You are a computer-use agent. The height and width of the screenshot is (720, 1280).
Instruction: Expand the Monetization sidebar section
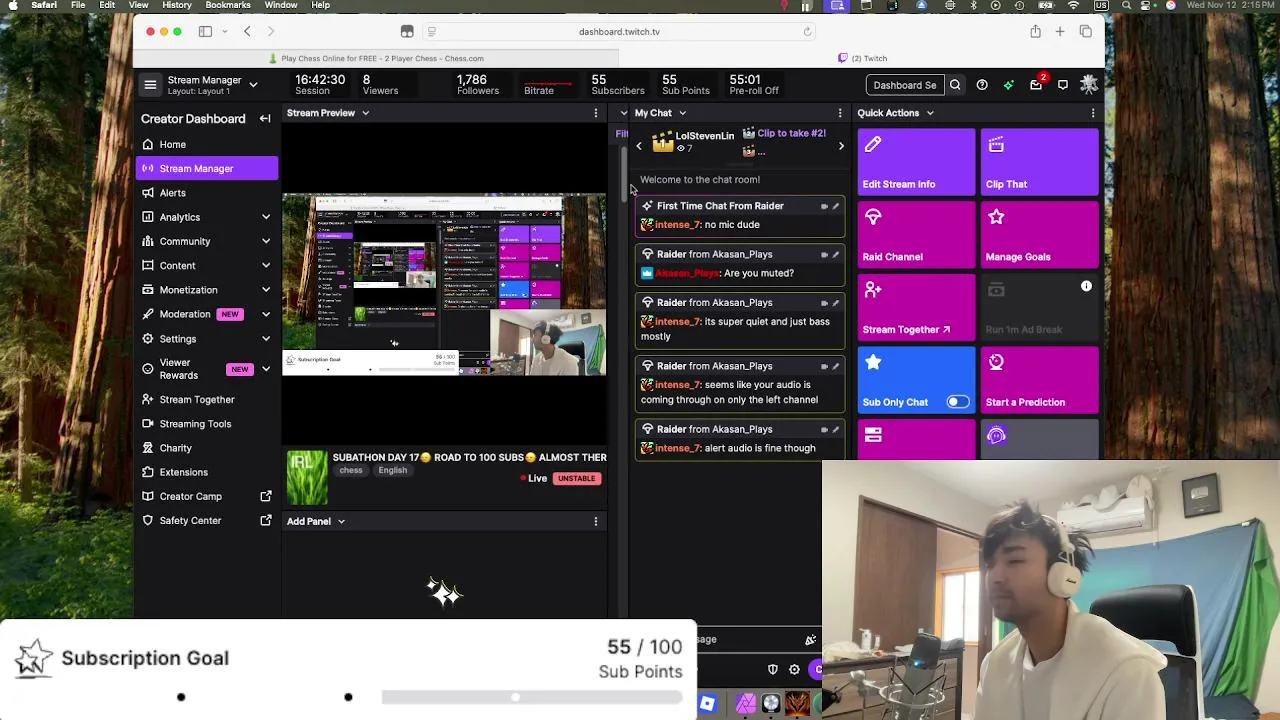266,290
